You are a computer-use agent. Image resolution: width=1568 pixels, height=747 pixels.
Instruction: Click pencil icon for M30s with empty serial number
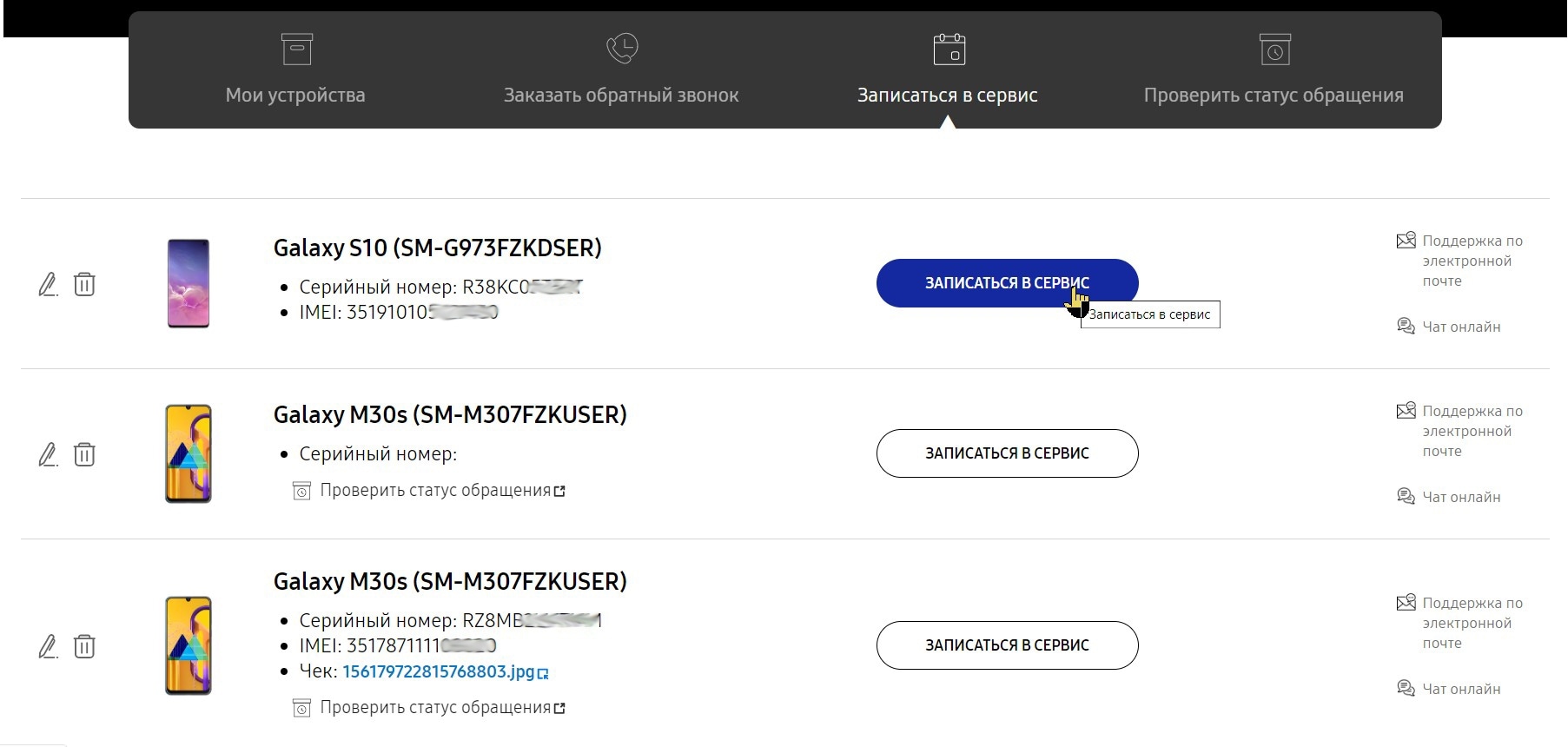(x=48, y=454)
